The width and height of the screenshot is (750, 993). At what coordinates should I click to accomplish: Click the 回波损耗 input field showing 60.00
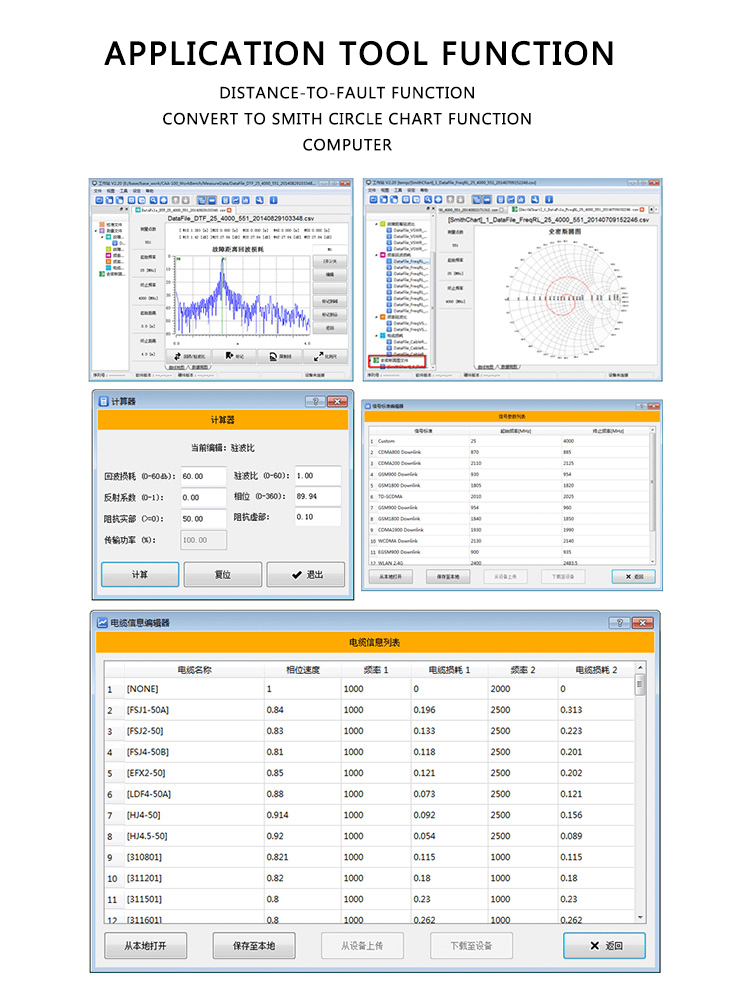pyautogui.click(x=203, y=476)
